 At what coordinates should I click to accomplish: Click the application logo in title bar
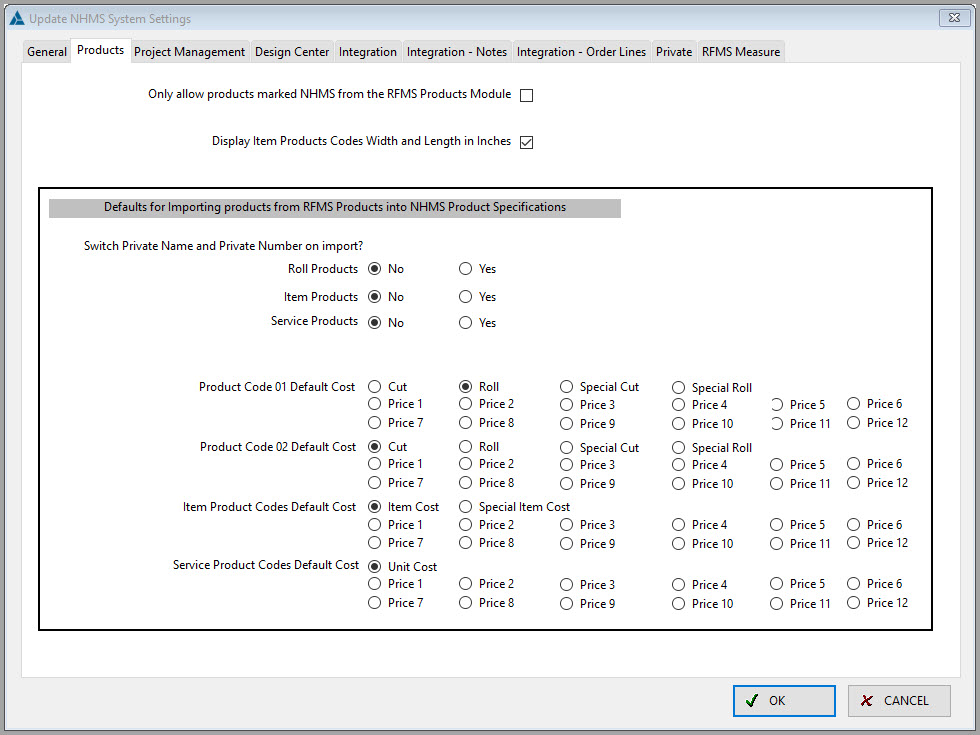click(17, 18)
